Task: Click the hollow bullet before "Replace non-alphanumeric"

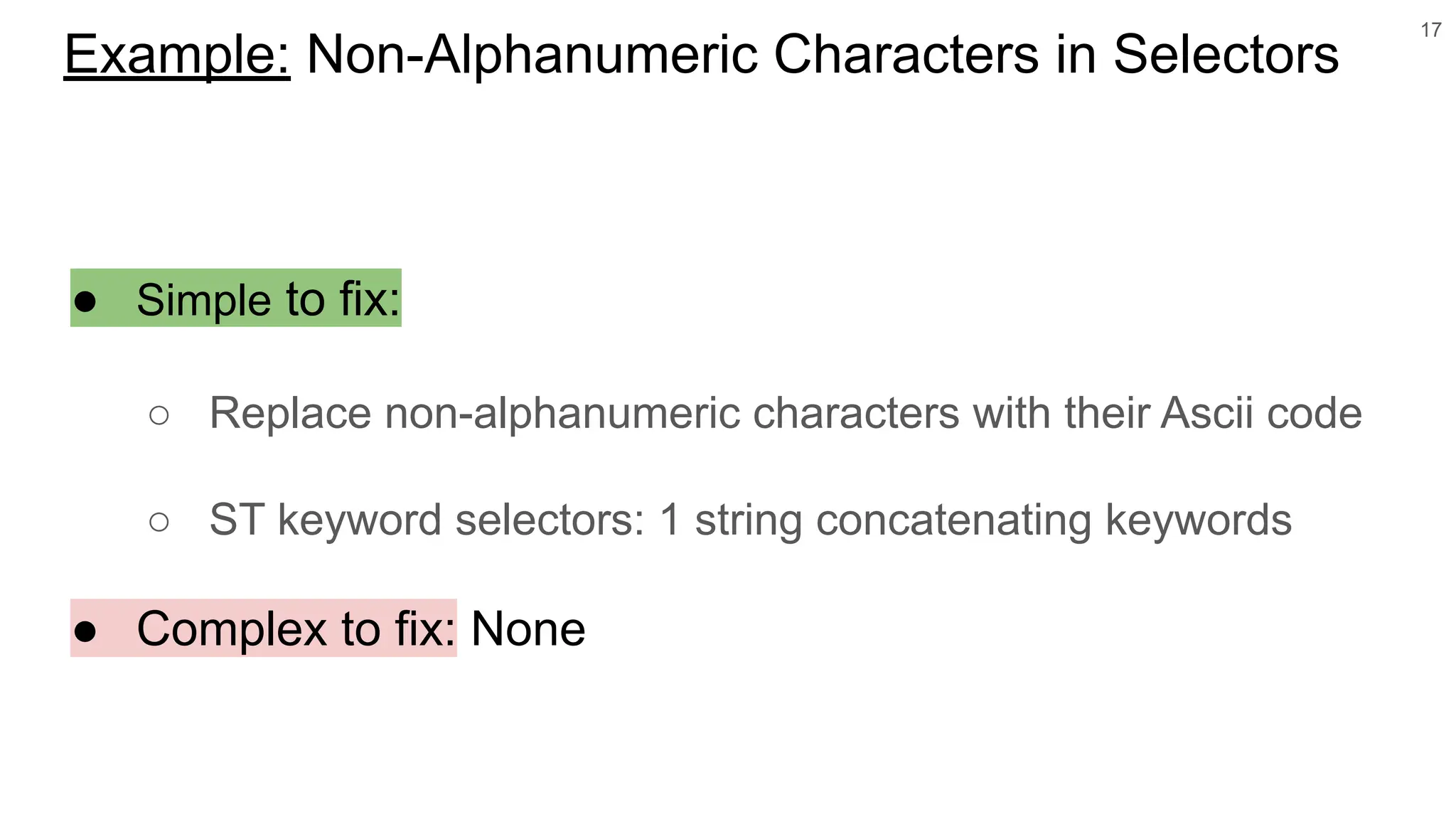Action: pyautogui.click(x=159, y=415)
